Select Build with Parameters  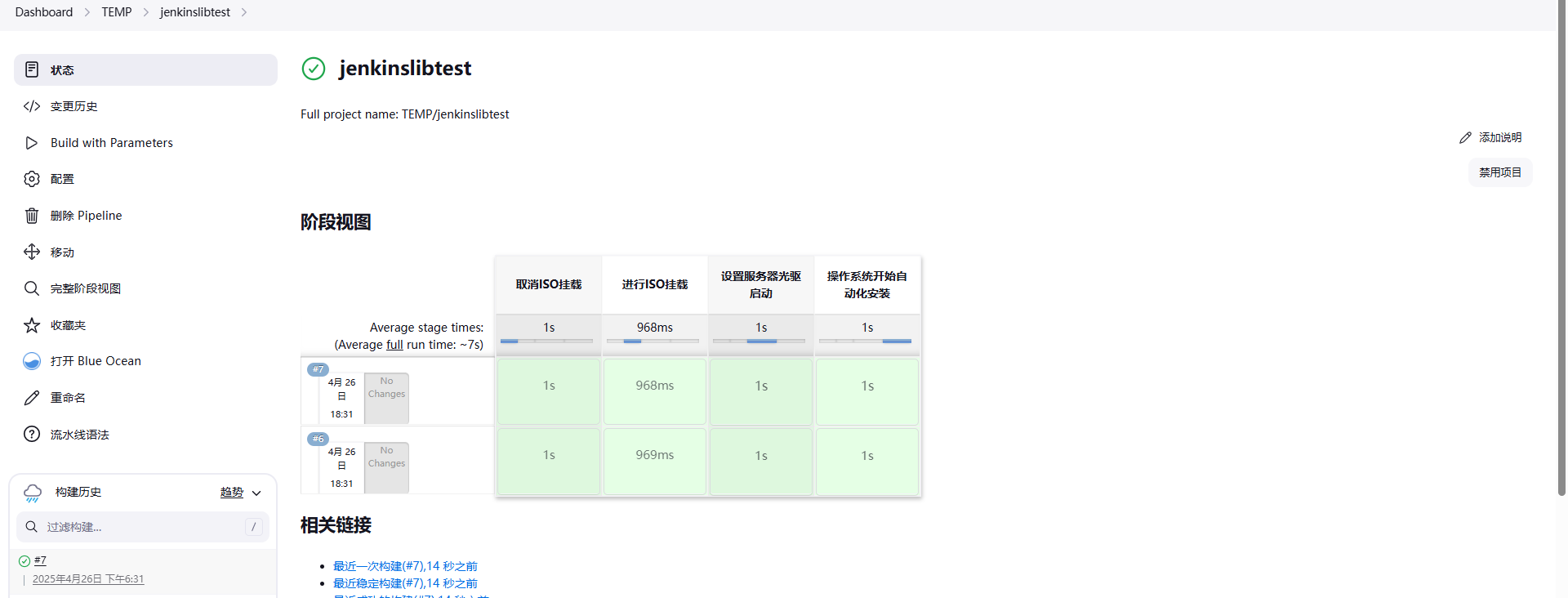coord(145,143)
